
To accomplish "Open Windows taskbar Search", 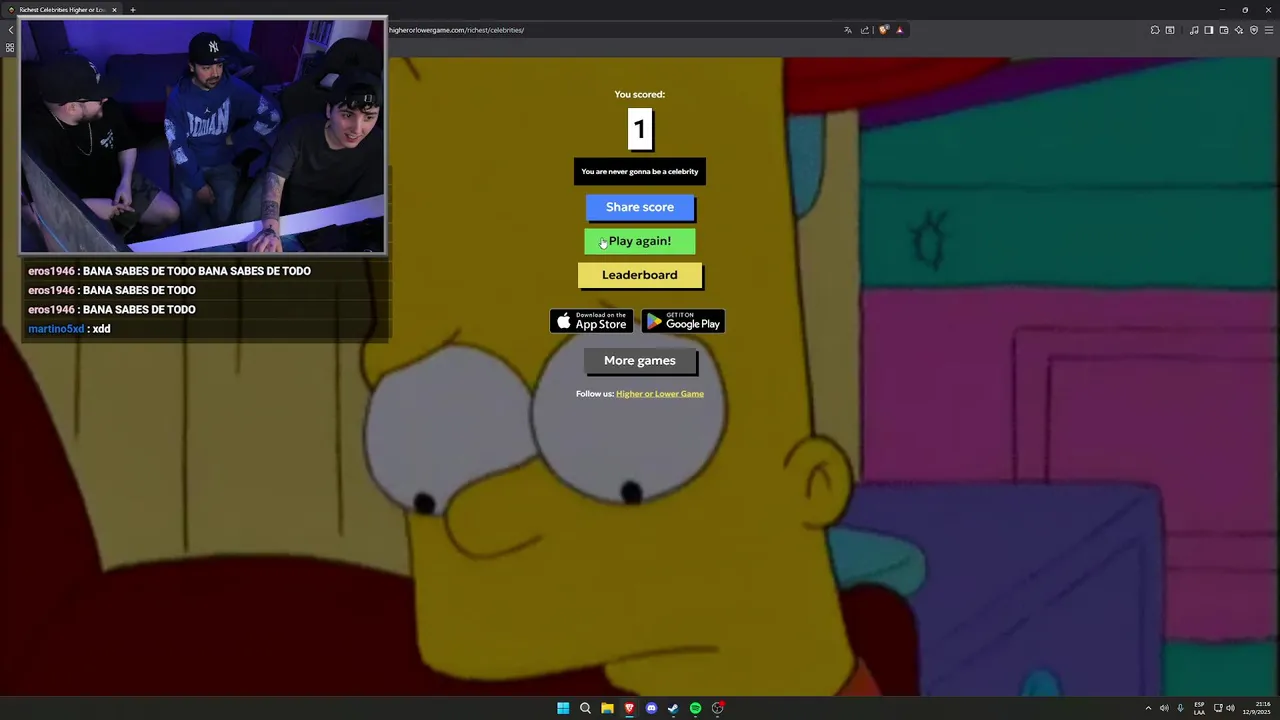I will coord(585,708).
